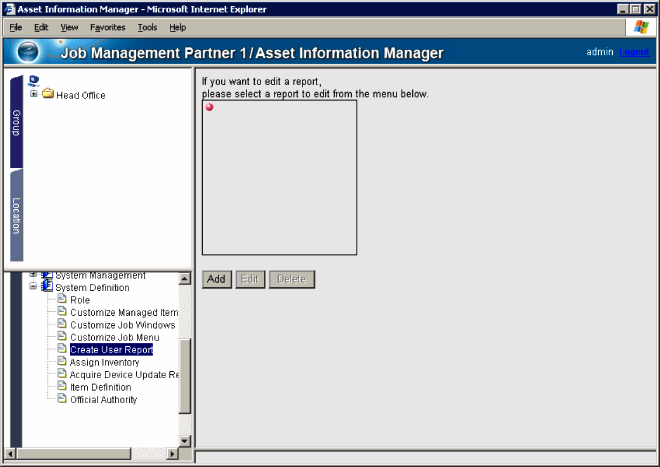Click the Add button
The width and height of the screenshot is (660, 467).
(x=216, y=279)
